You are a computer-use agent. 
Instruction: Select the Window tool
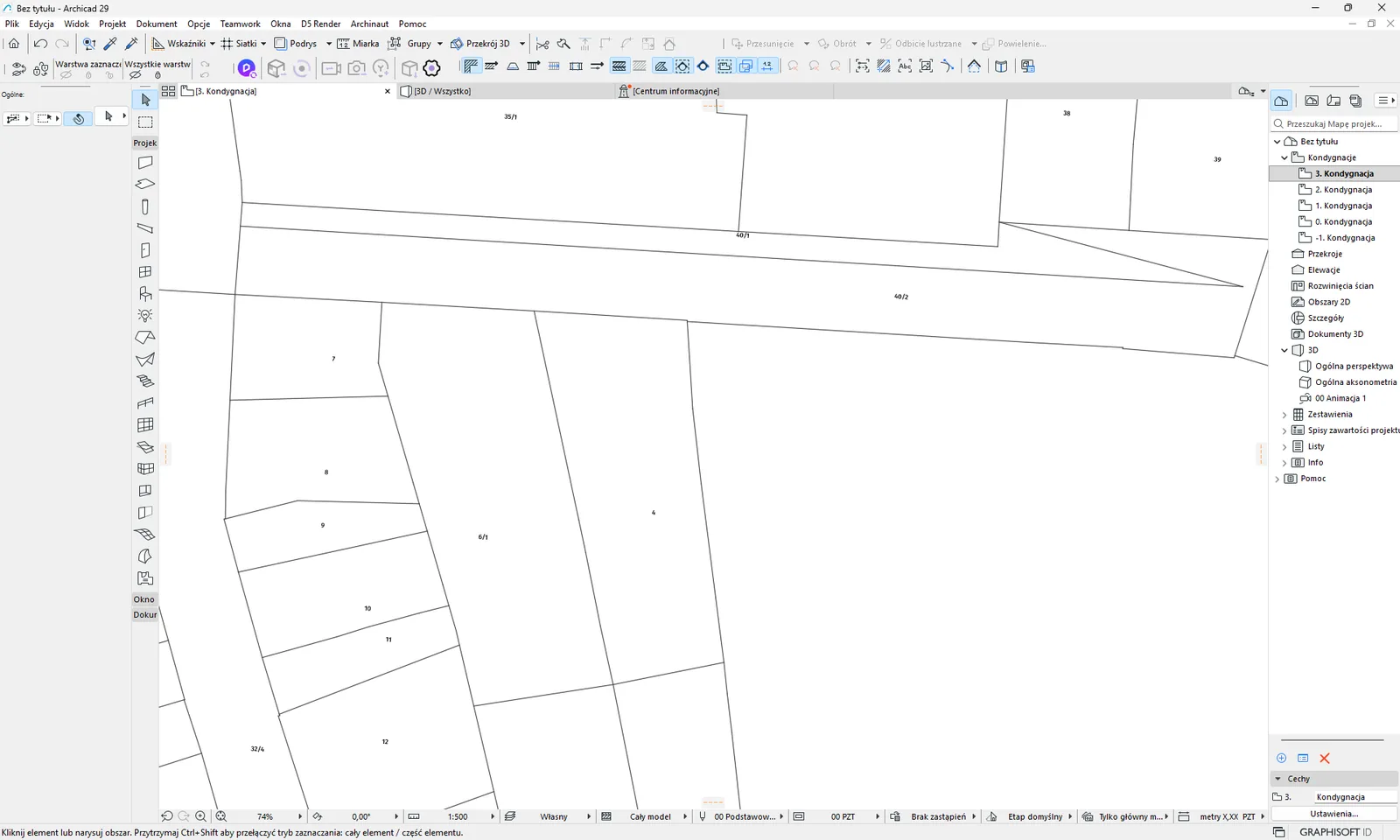click(x=145, y=272)
